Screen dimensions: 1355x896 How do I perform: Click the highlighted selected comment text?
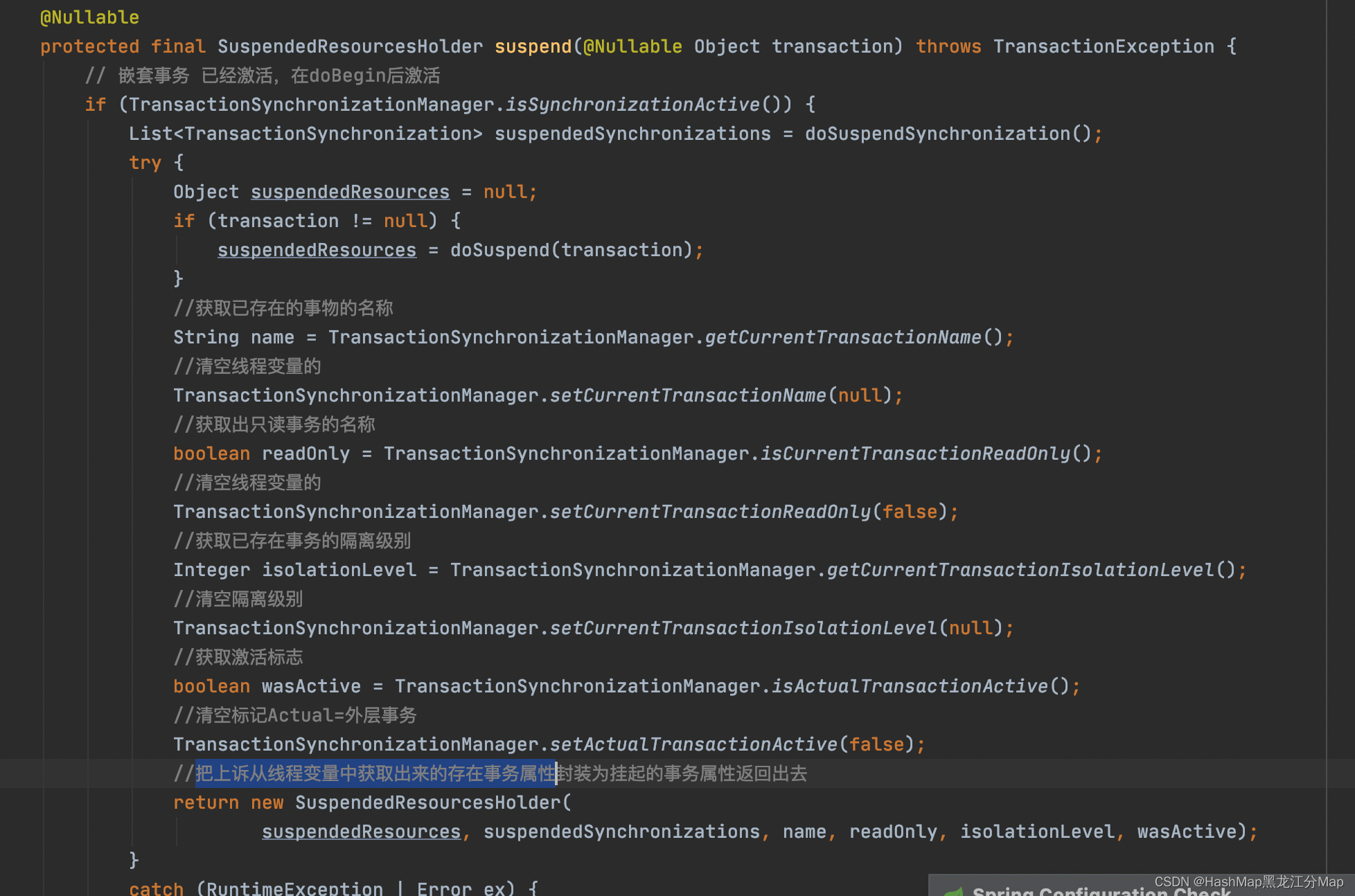375,773
